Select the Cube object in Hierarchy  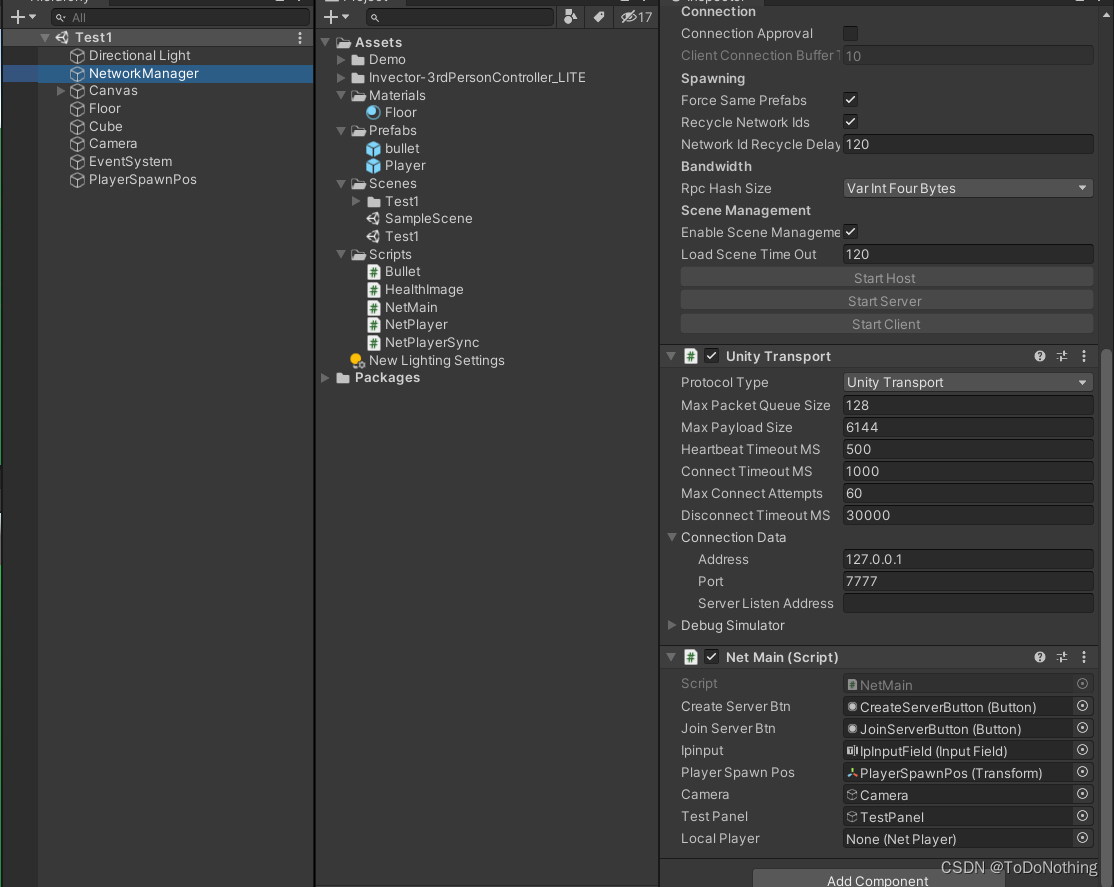(x=105, y=127)
